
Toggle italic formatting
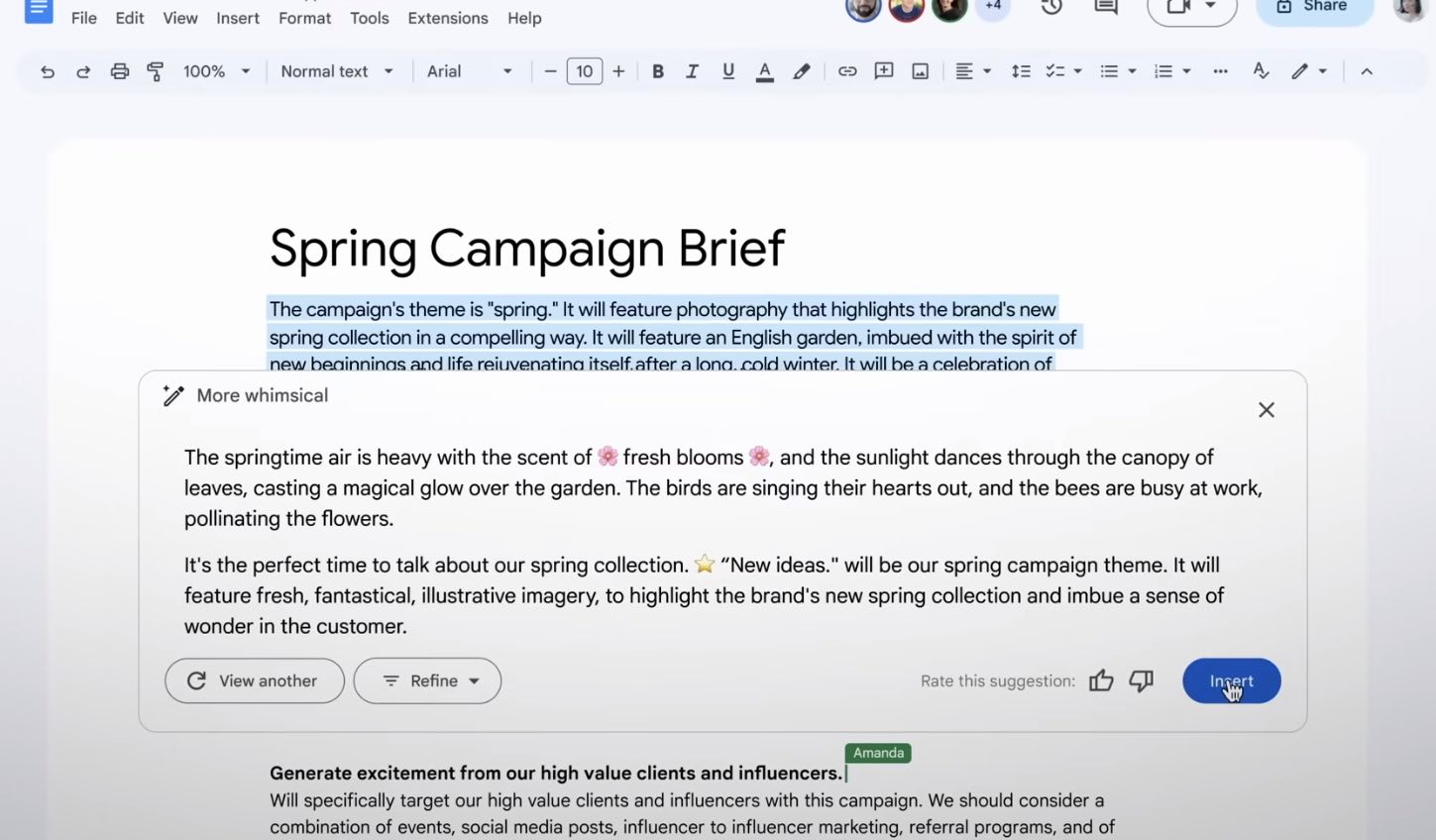point(692,71)
